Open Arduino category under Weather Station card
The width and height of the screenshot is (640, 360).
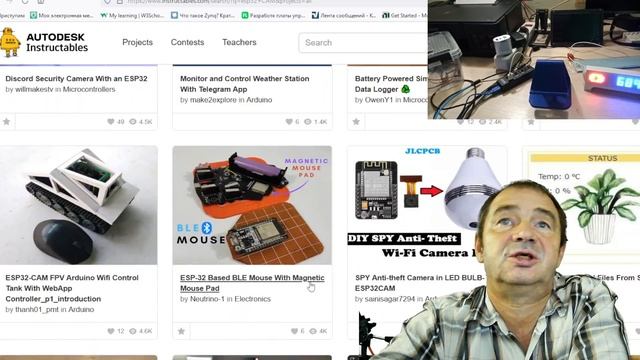[x=259, y=100]
